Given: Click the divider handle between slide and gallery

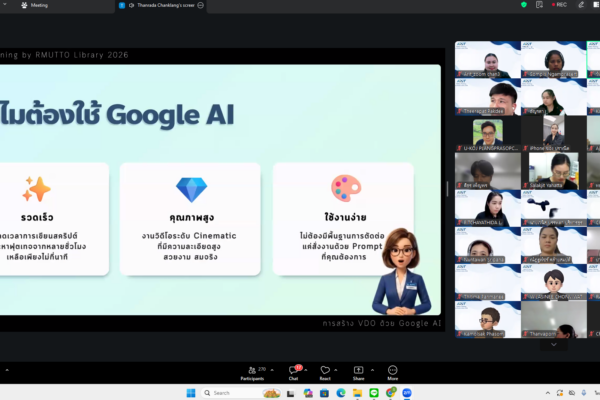Looking at the screenshot, I should (x=448, y=189).
